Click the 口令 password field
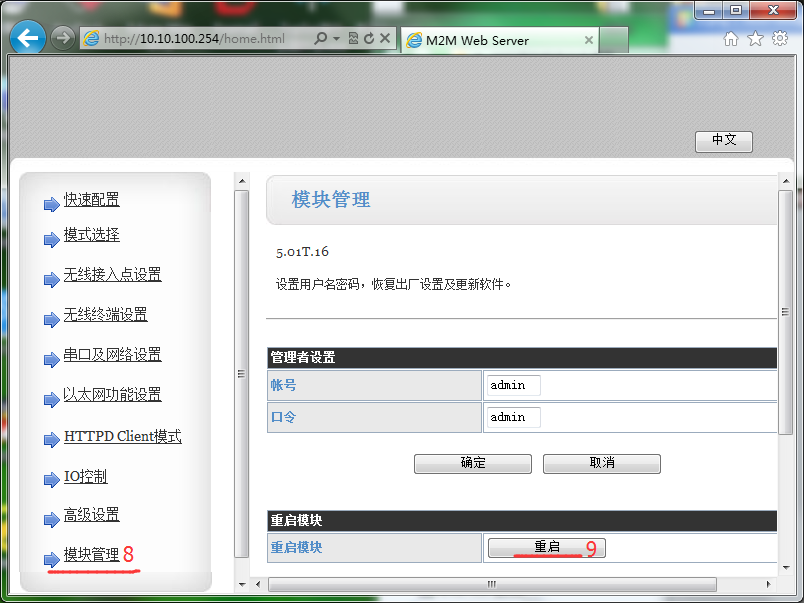 513,417
